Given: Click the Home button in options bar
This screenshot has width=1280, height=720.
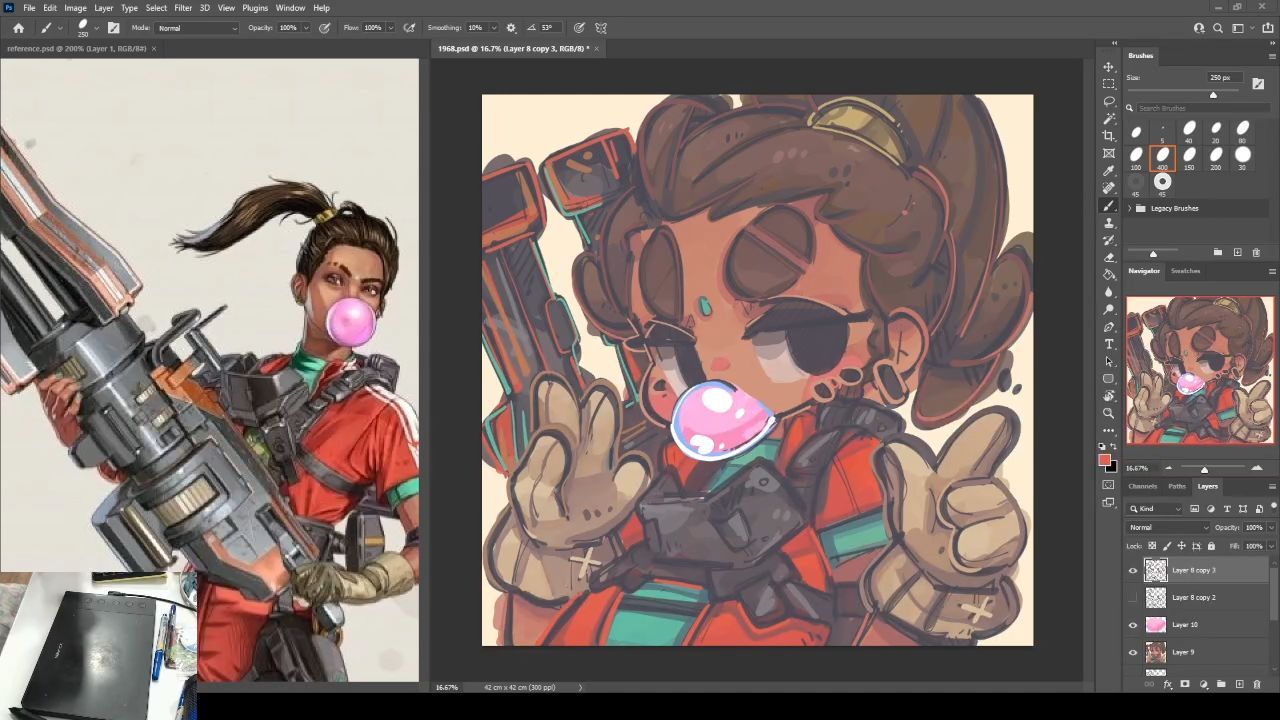Looking at the screenshot, I should tap(18, 28).
